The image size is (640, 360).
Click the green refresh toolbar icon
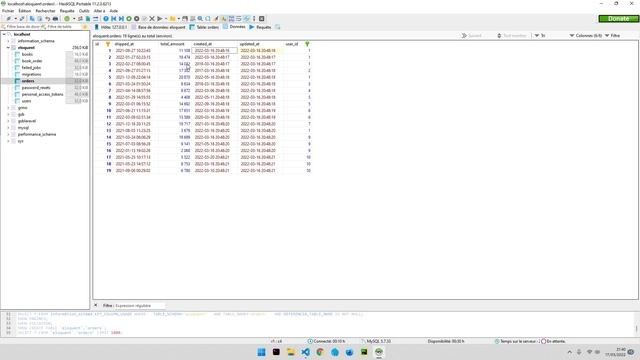(67, 19)
